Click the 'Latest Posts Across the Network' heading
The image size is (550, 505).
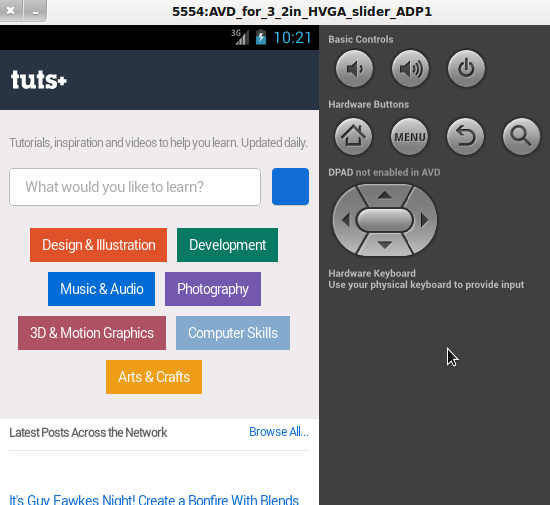(88, 432)
